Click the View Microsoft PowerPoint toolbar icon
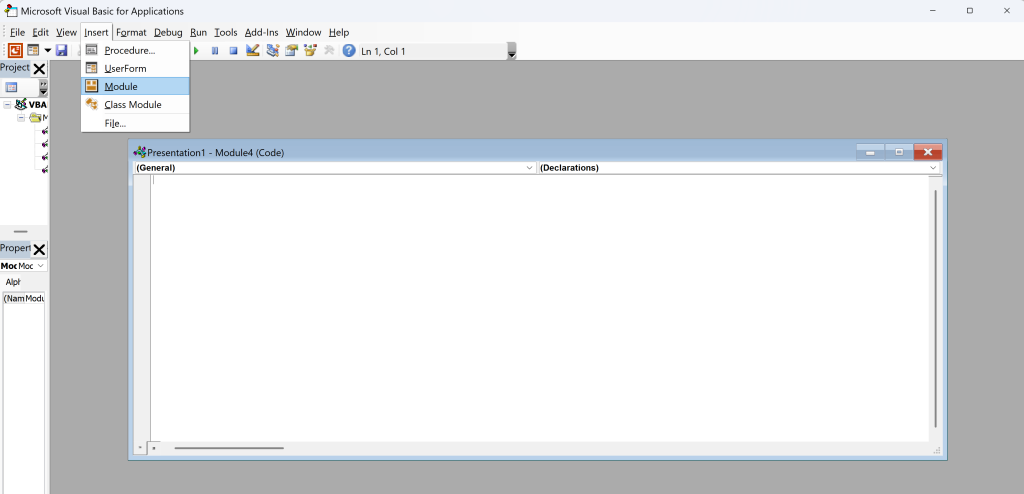Screen dimensions: 1024x494 tap(15, 50)
